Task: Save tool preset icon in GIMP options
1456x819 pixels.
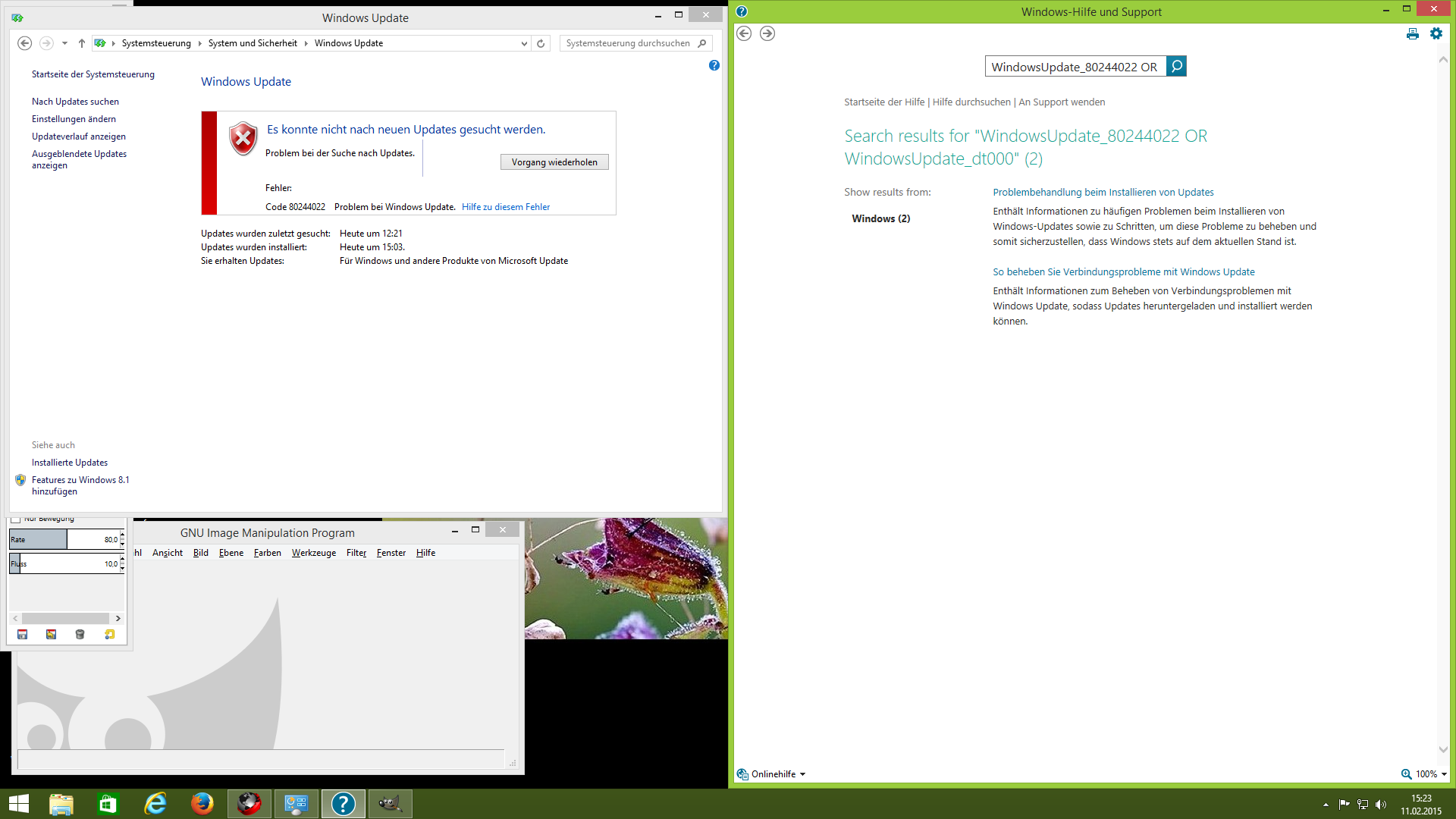Action: pyautogui.click(x=23, y=634)
